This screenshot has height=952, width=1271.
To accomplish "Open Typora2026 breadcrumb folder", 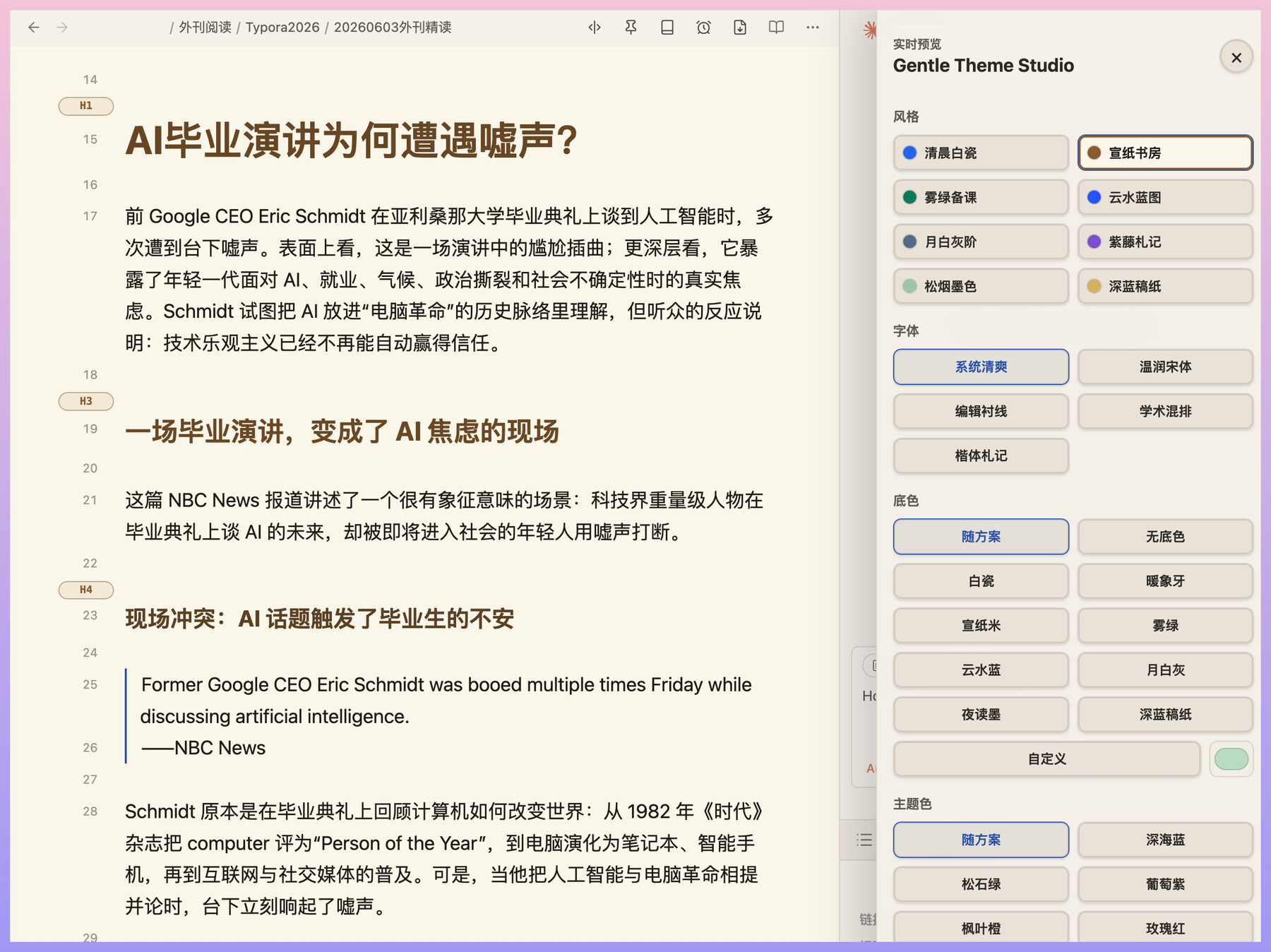I will (x=282, y=28).
